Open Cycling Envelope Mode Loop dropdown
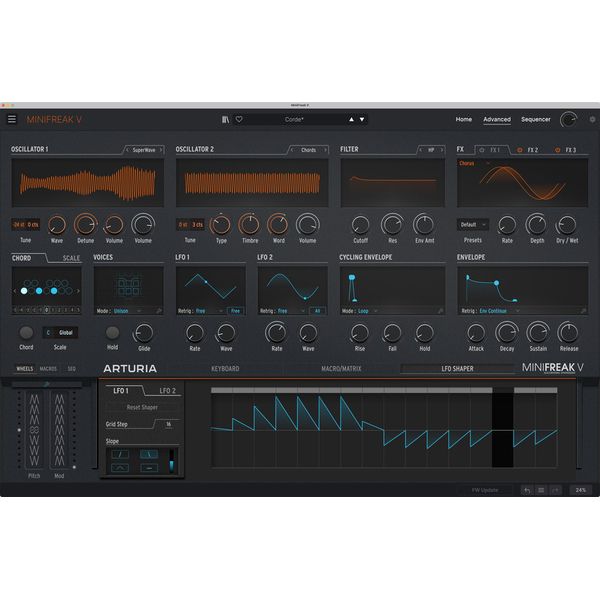 pos(367,311)
